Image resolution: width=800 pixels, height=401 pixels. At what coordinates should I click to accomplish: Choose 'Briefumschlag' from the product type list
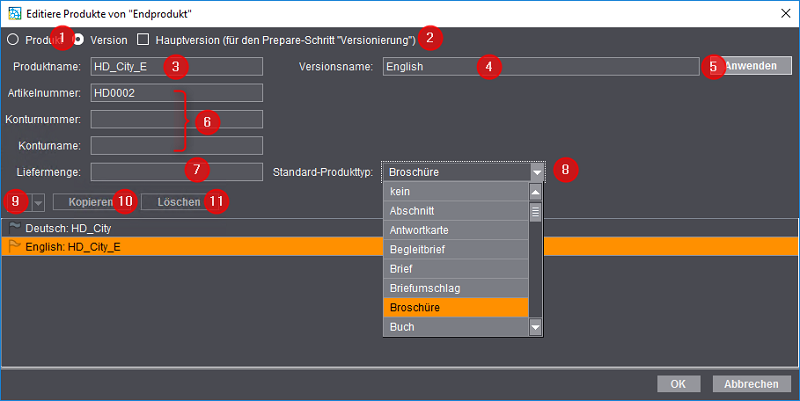click(x=456, y=288)
